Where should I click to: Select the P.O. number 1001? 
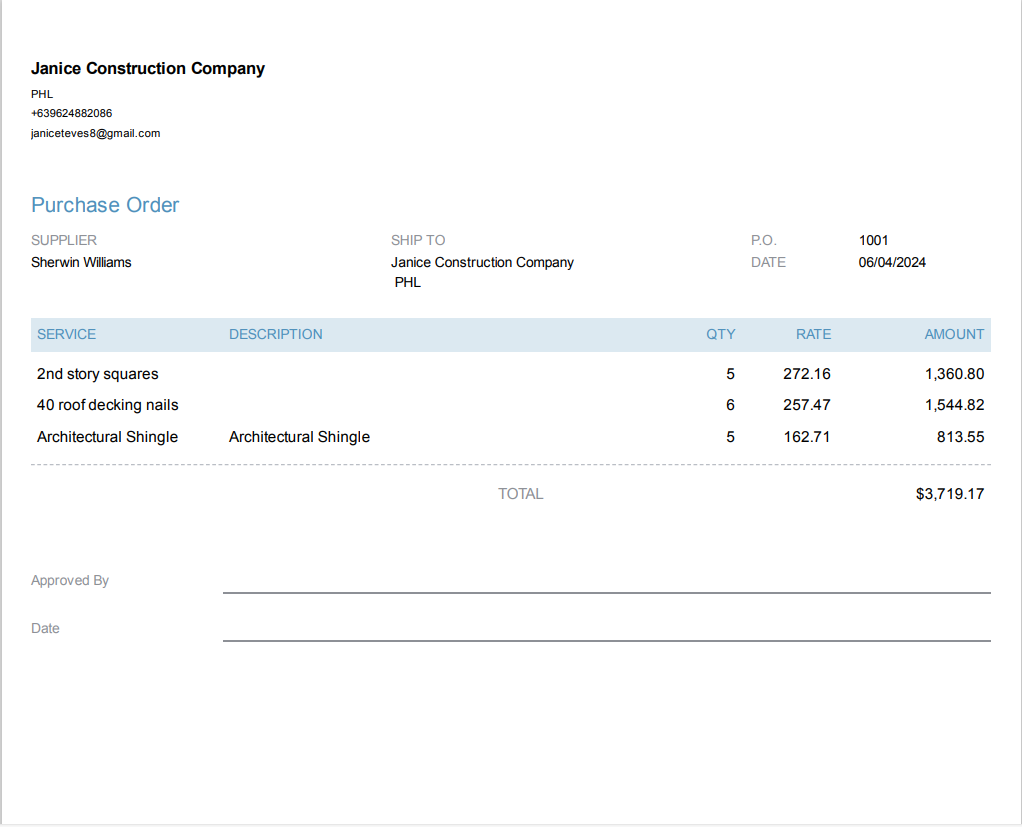coord(873,240)
